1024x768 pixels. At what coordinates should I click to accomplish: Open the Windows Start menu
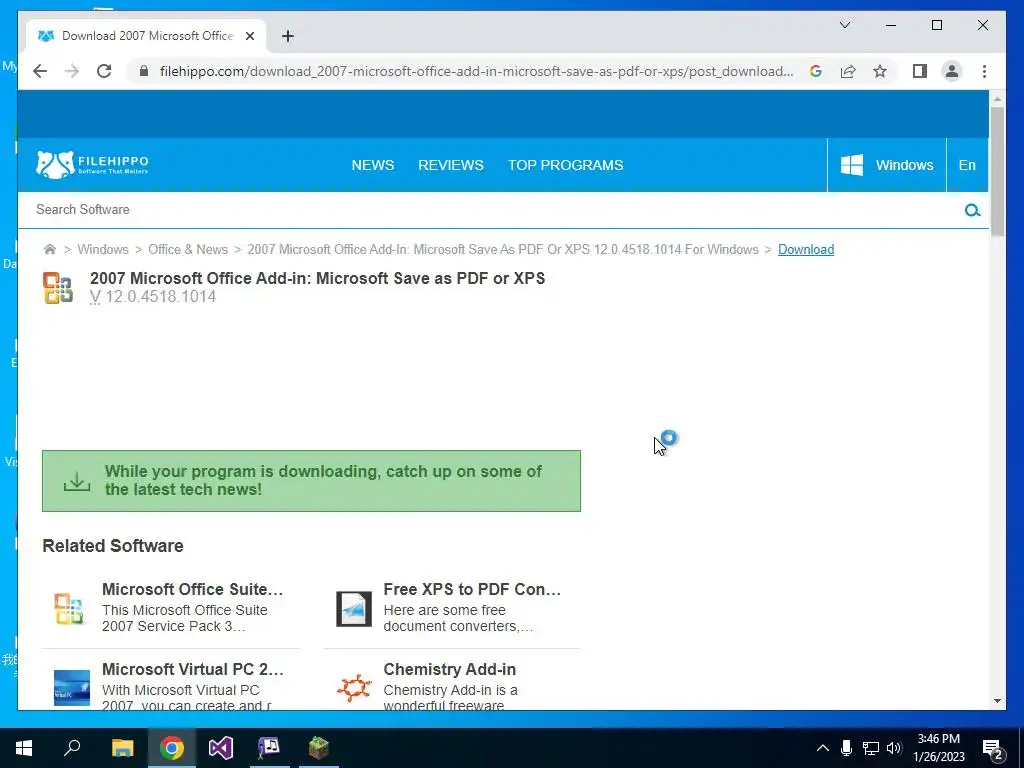pyautogui.click(x=24, y=748)
